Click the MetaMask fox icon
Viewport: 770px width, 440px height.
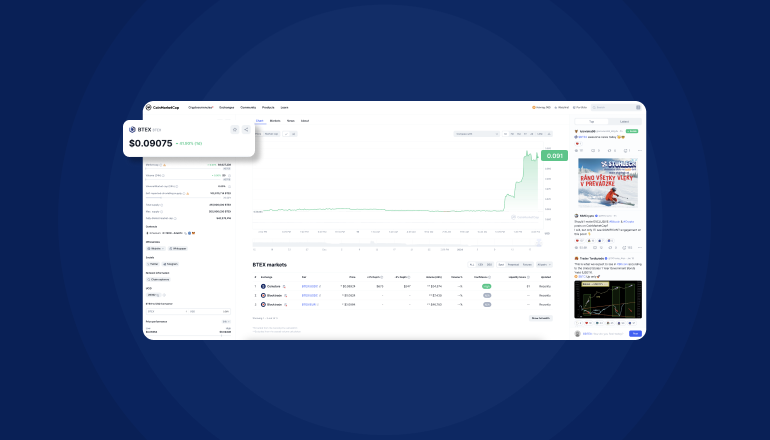193,233
